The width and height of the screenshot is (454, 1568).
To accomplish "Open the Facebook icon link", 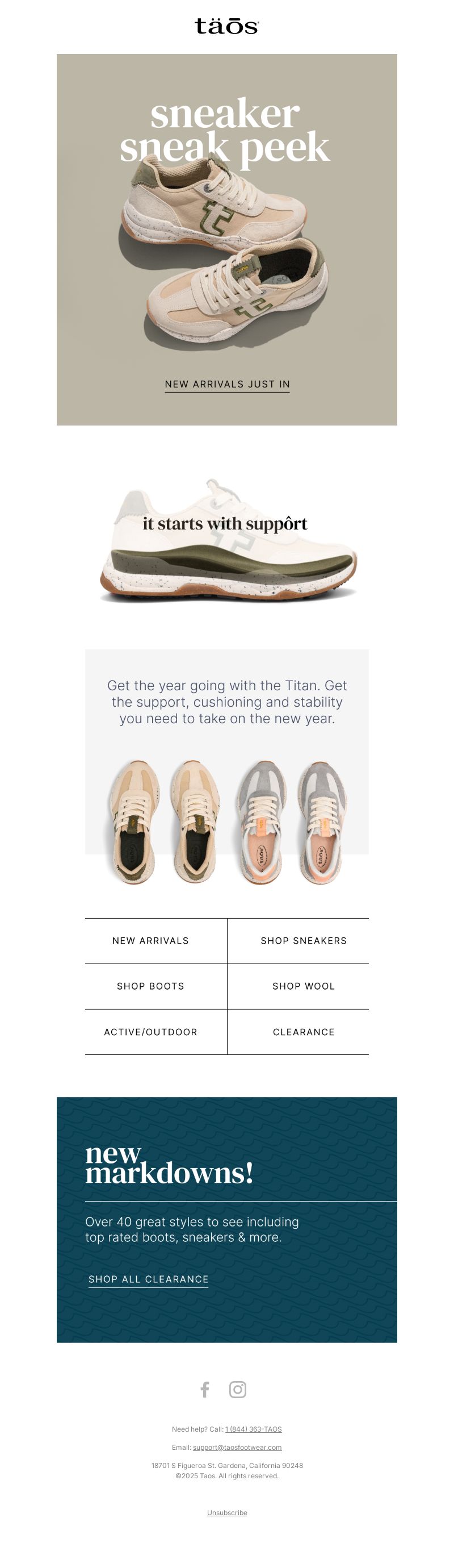I will tap(205, 1389).
